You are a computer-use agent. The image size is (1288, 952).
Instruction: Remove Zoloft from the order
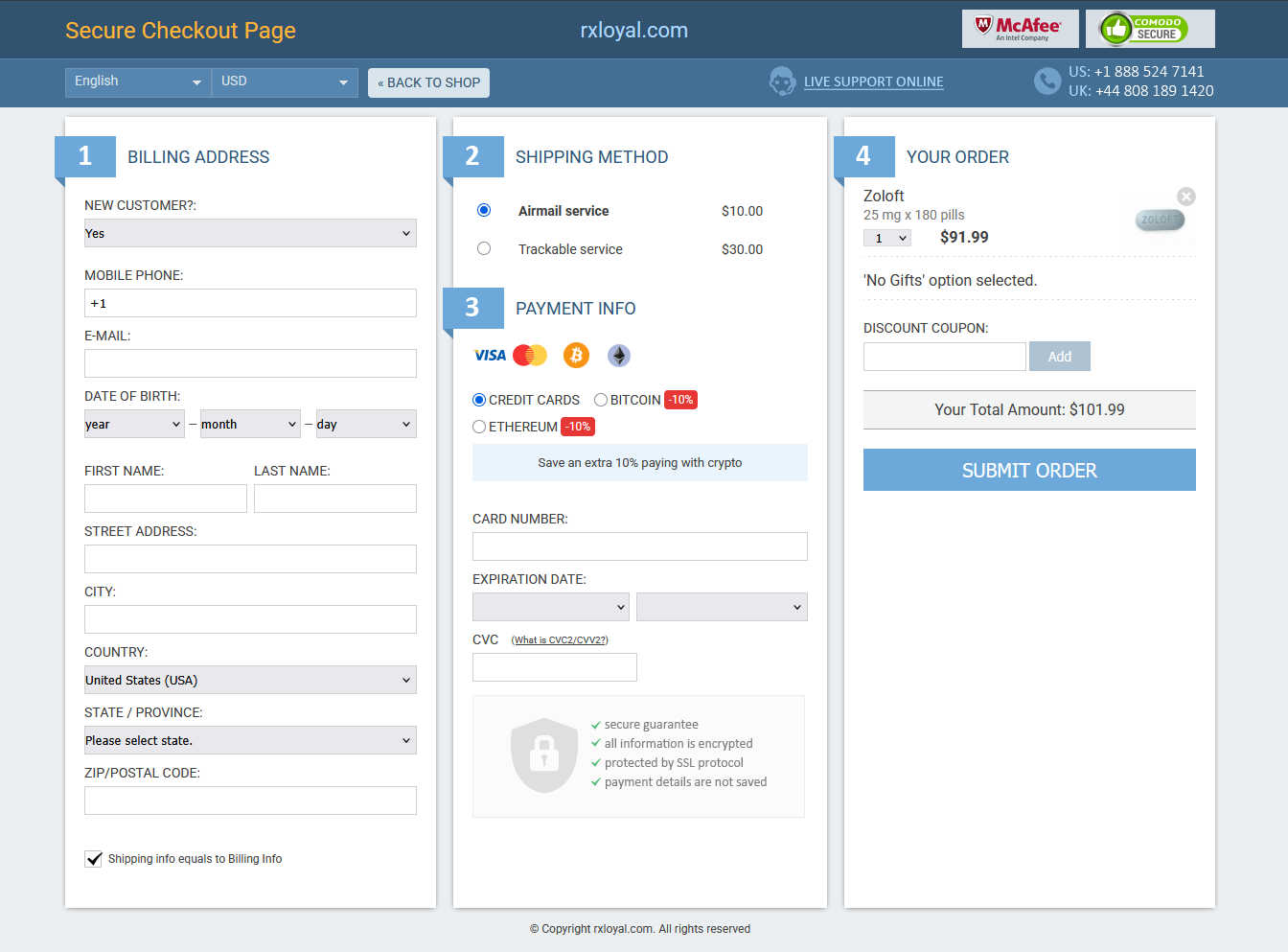click(x=1186, y=197)
